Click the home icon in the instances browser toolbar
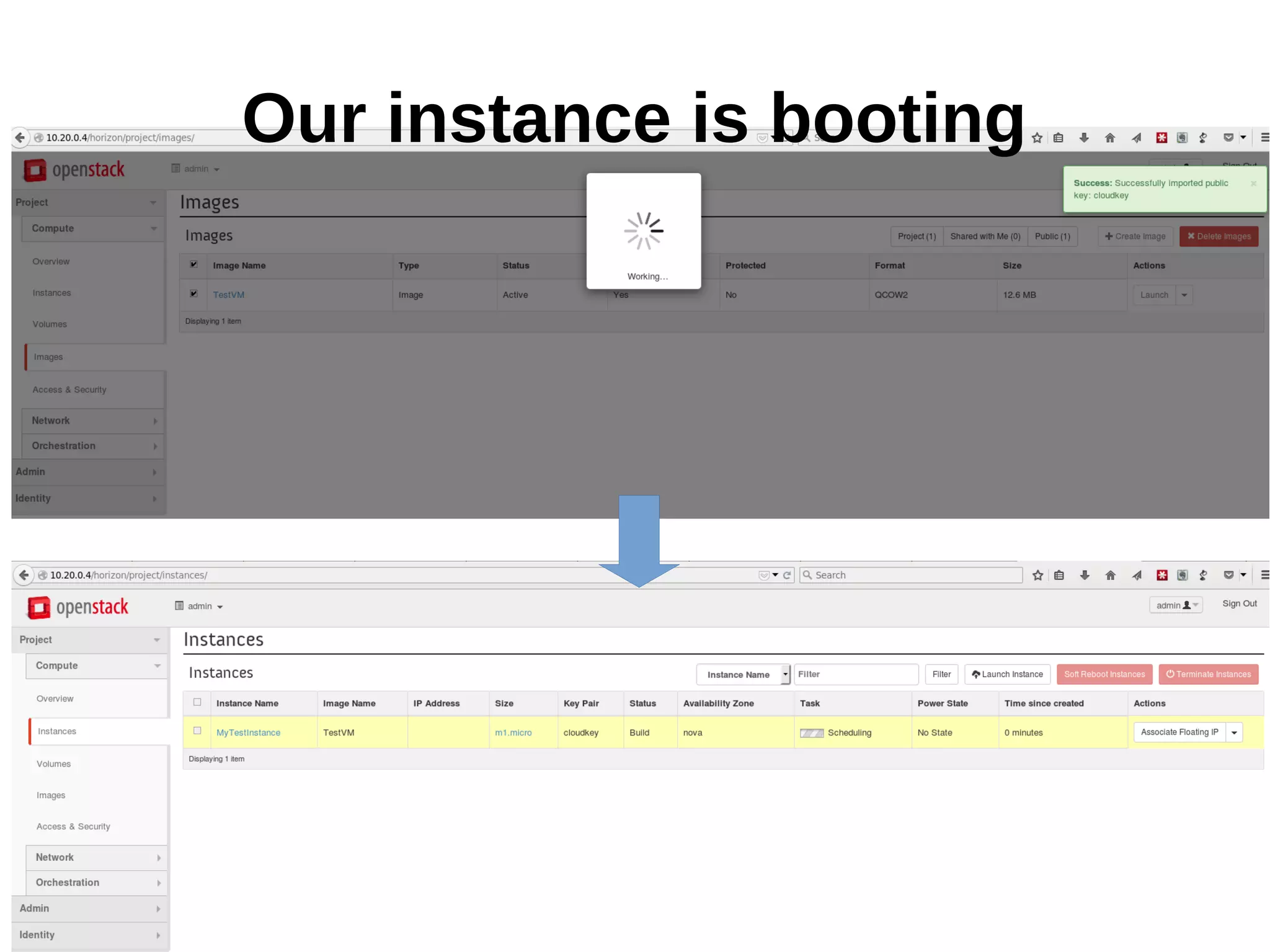This screenshot has height=952, width=1270. coord(1111,575)
